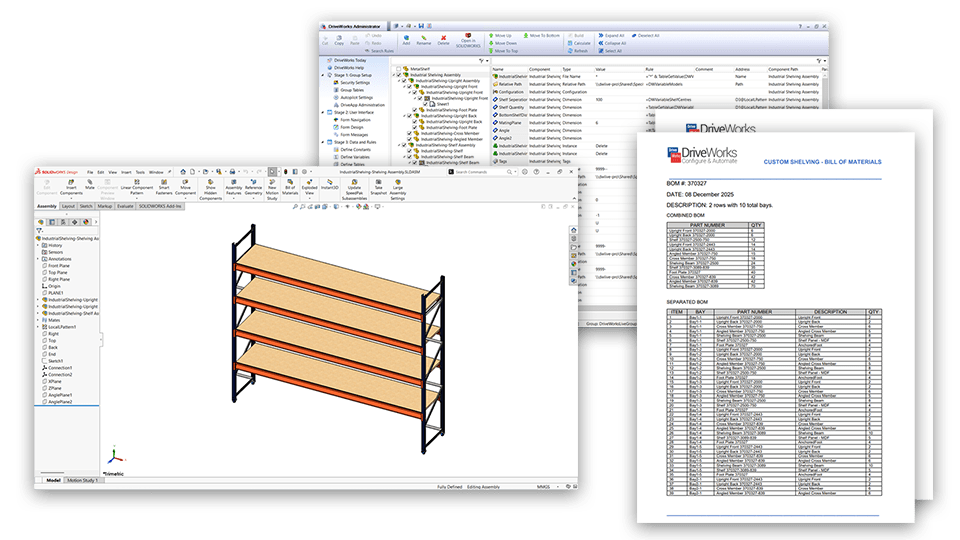Uncheck the Industrial Shelving Assembly checkbox

click(x=398, y=75)
